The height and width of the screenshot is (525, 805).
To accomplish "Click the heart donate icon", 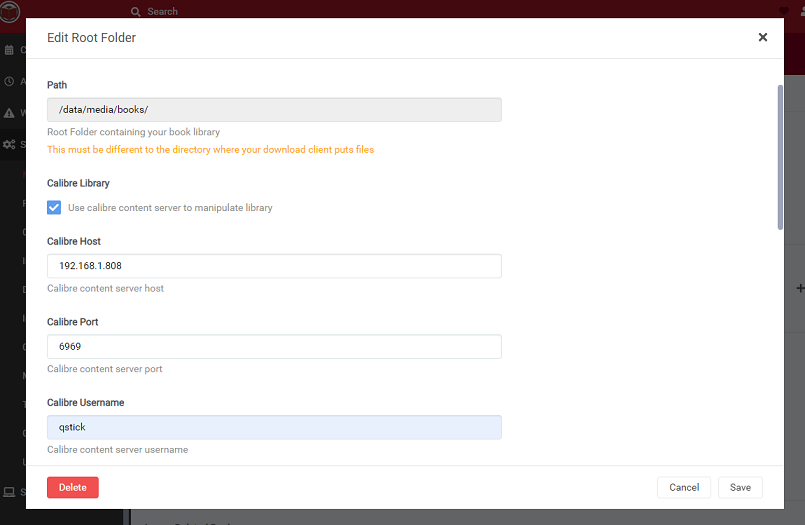I will point(783,12).
